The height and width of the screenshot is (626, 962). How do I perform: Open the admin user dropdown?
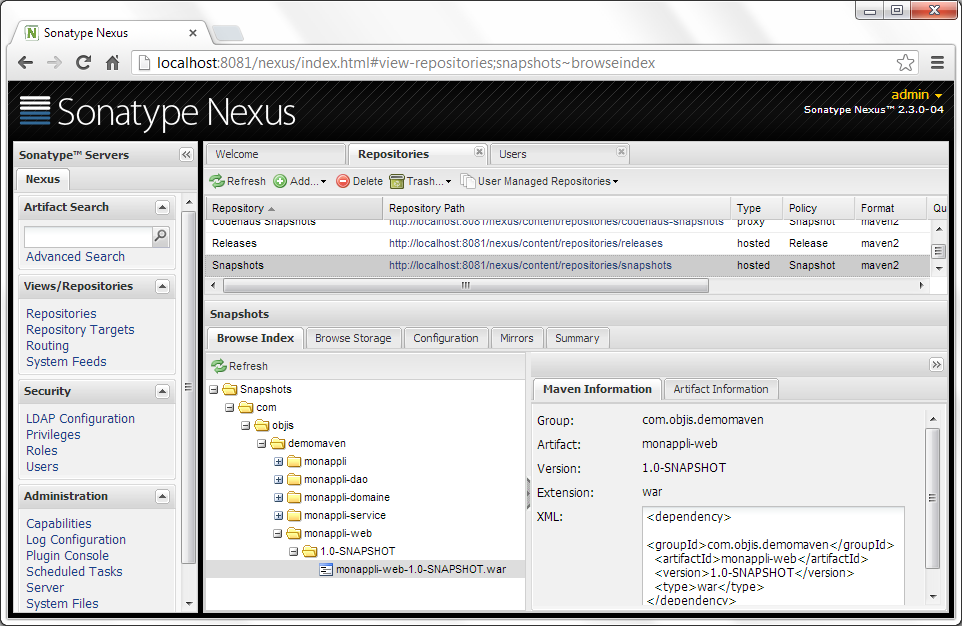tap(917, 95)
